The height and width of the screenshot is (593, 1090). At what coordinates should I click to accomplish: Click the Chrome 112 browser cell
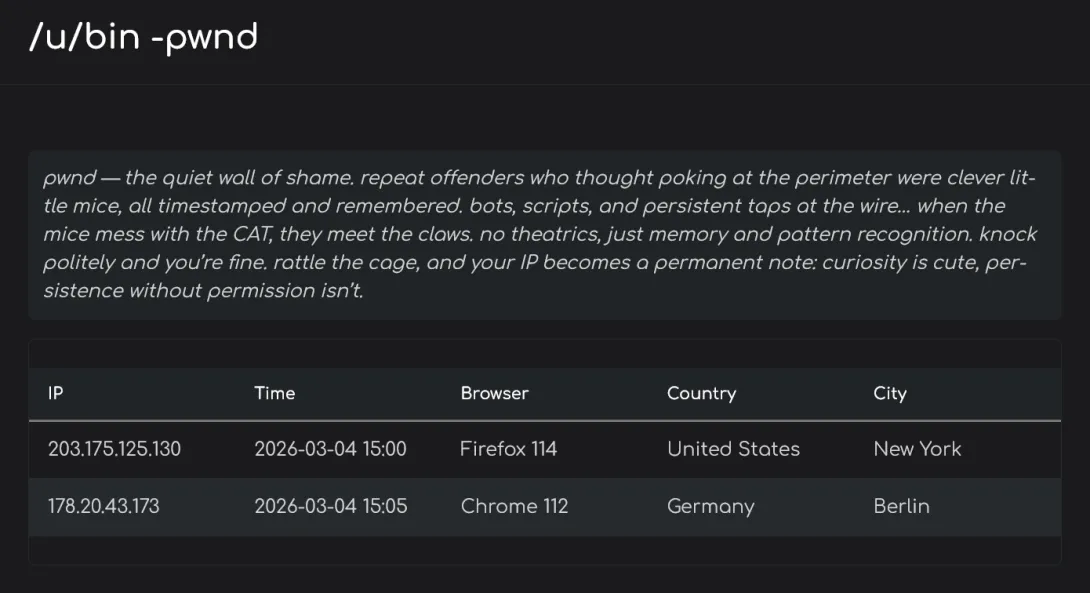point(514,506)
